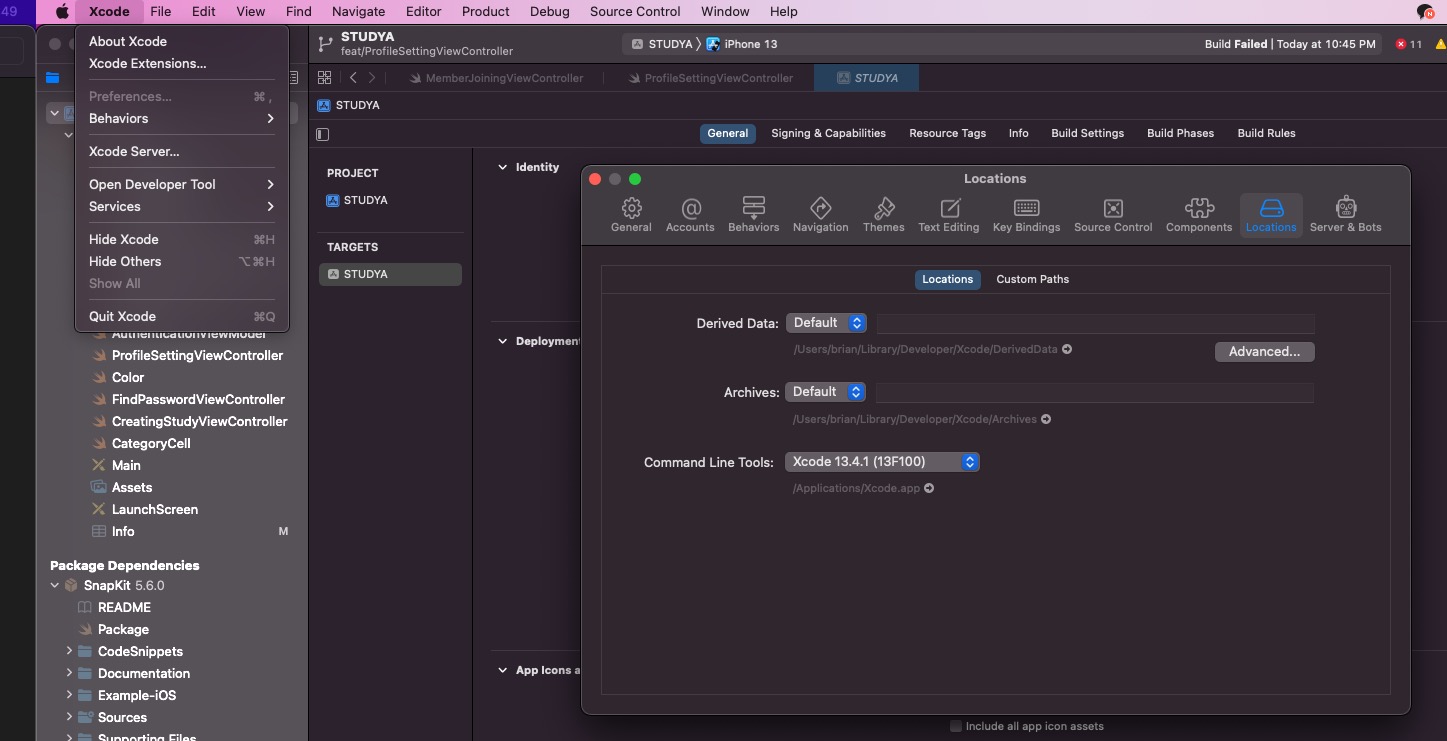This screenshot has height=741, width=1447.
Task: Collapse the Deployment section
Action: point(503,341)
